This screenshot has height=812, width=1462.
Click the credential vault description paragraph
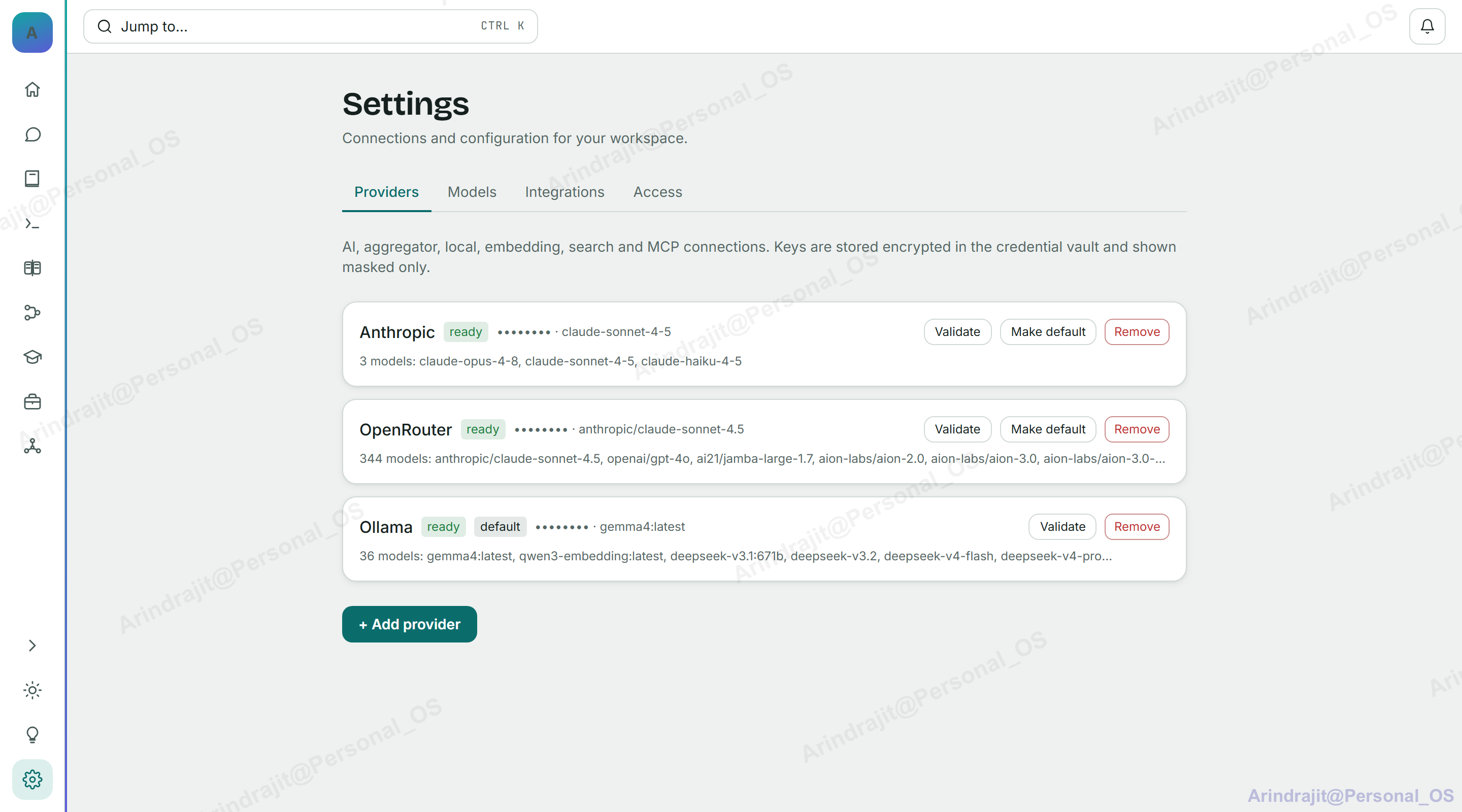pos(759,257)
